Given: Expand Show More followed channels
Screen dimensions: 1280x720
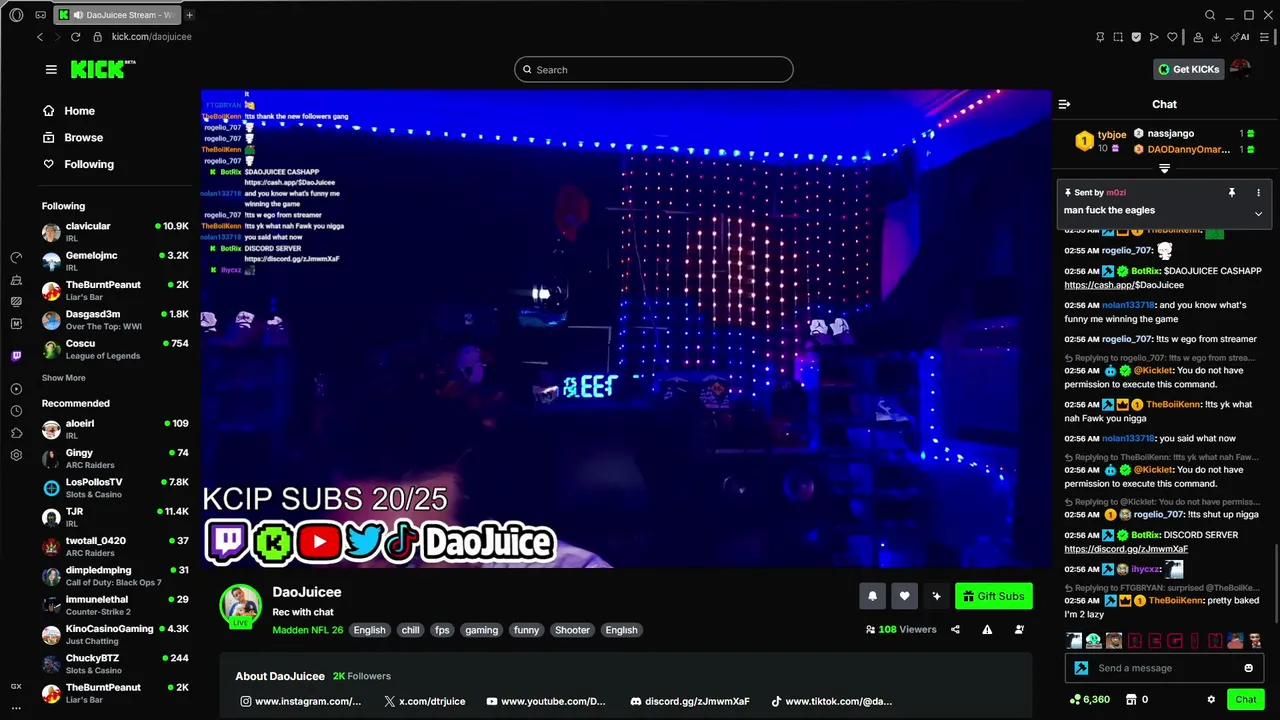Looking at the screenshot, I should pyautogui.click(x=63, y=378).
